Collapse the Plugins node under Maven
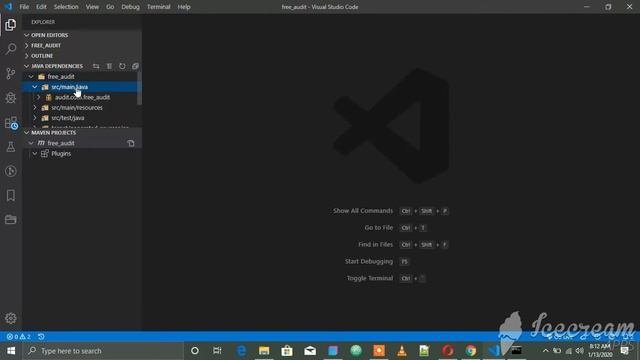The height and width of the screenshot is (360, 640). coord(35,153)
